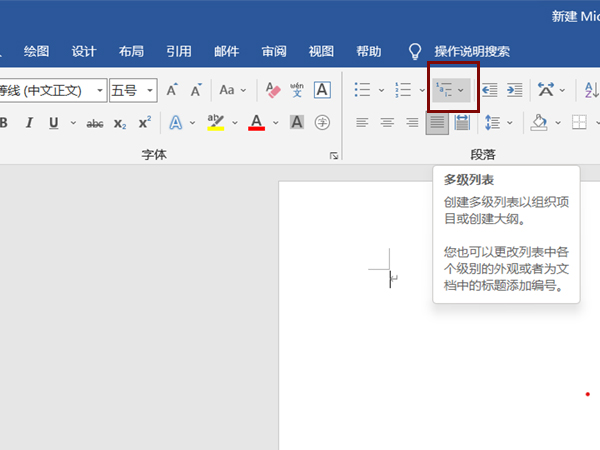This screenshot has height=450, width=600.
Task: Click the distributed alignment icon
Action: (462, 123)
